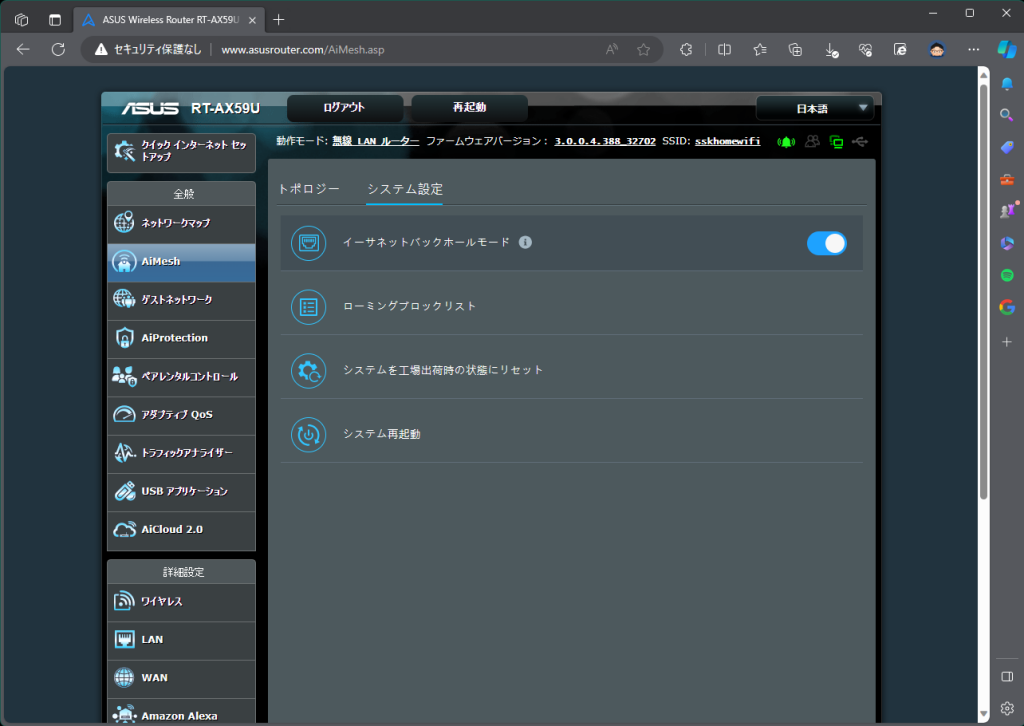Open firmware version 3.0.0.4.388_32702 link
The width and height of the screenshot is (1024, 726).
click(x=605, y=141)
